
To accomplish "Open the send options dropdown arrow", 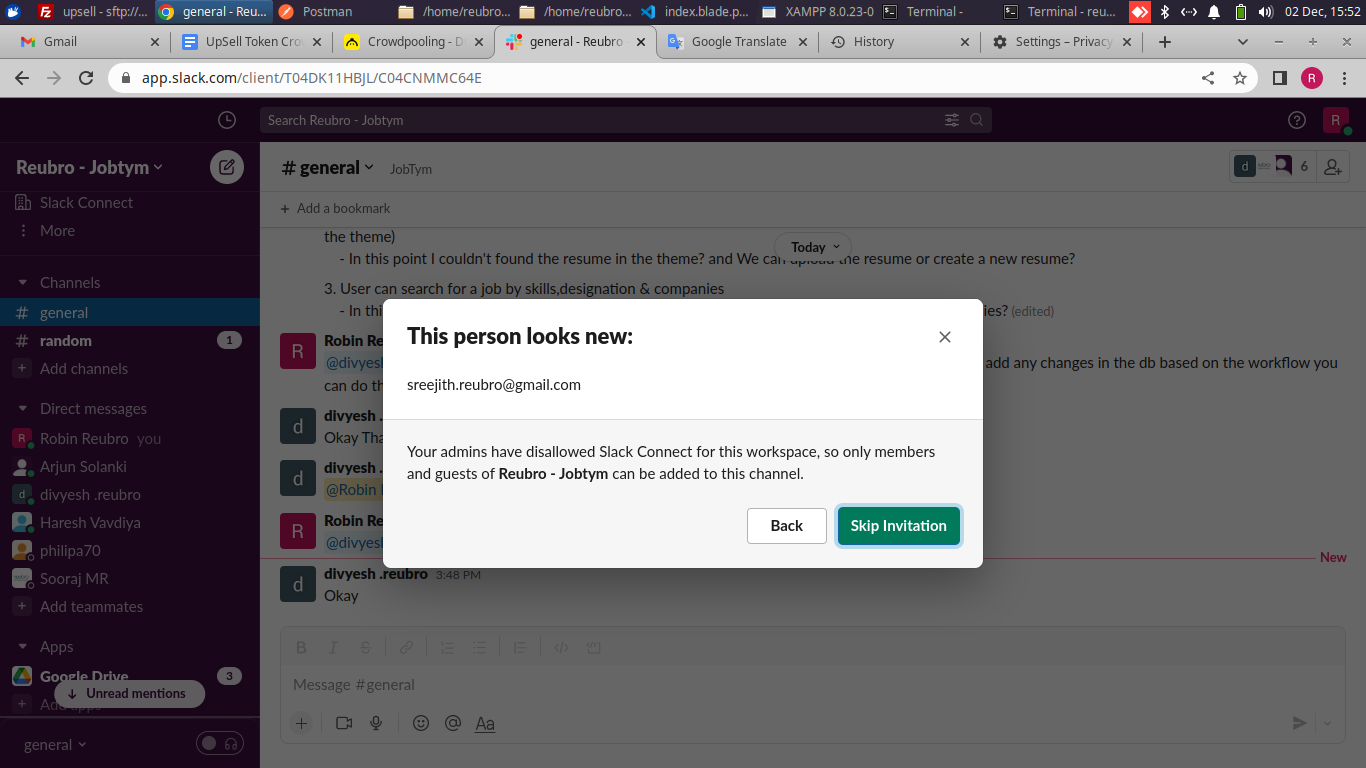I will click(x=1327, y=723).
